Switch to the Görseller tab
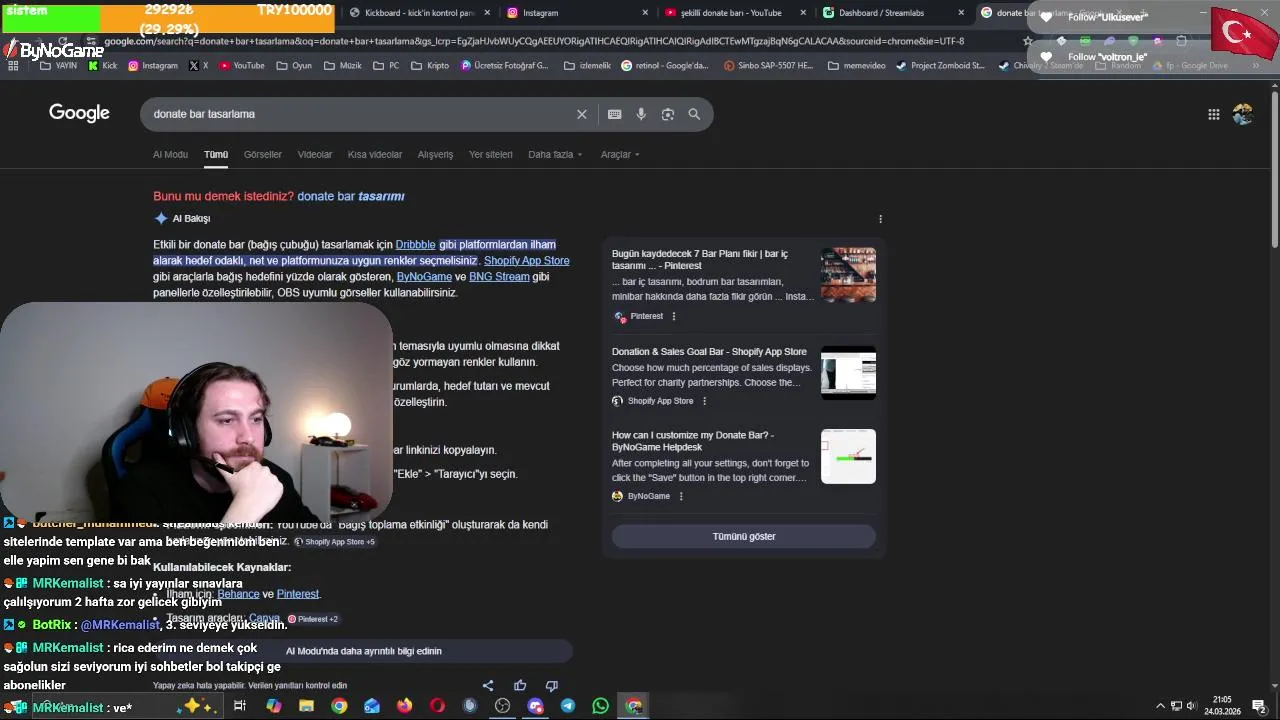Screen dimensions: 1280x720 click(263, 155)
